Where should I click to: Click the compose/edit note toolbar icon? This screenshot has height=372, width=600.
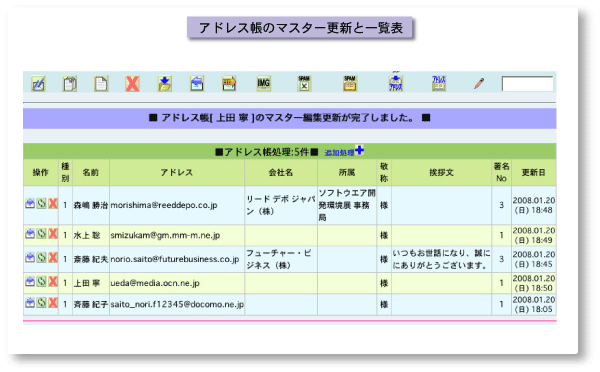[38, 83]
